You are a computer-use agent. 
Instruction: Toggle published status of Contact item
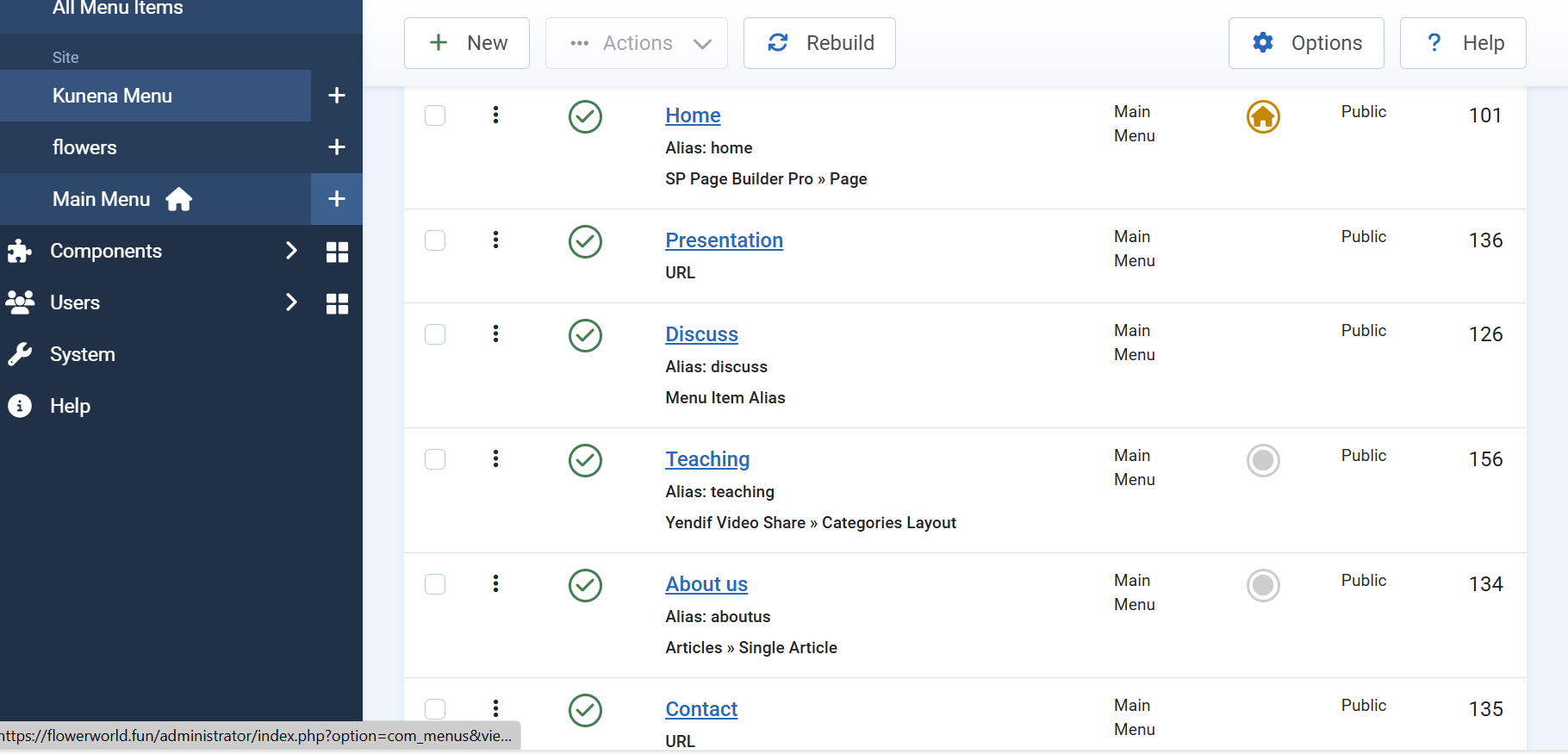585,710
